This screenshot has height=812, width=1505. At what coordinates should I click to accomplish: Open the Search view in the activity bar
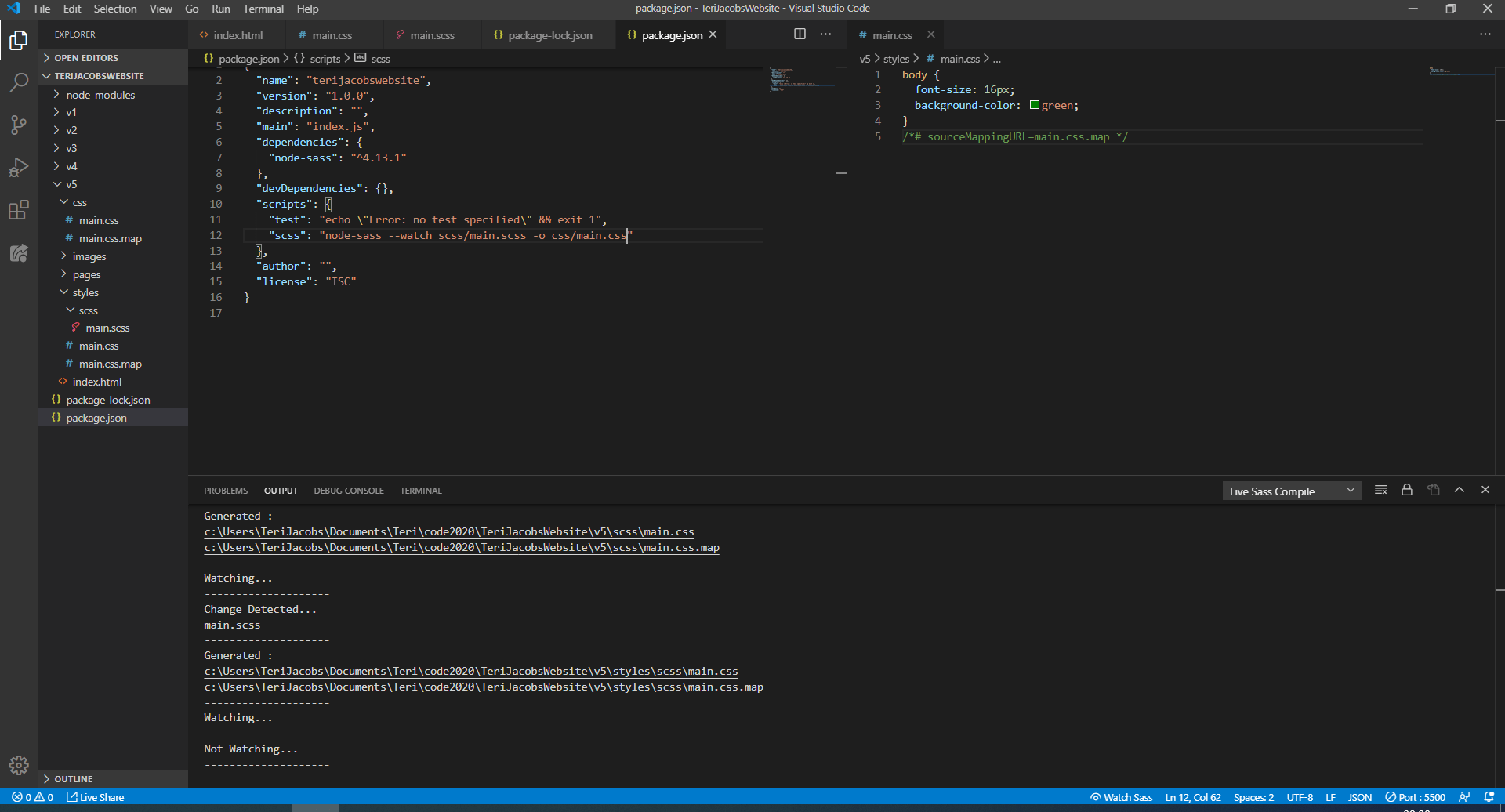[19, 82]
